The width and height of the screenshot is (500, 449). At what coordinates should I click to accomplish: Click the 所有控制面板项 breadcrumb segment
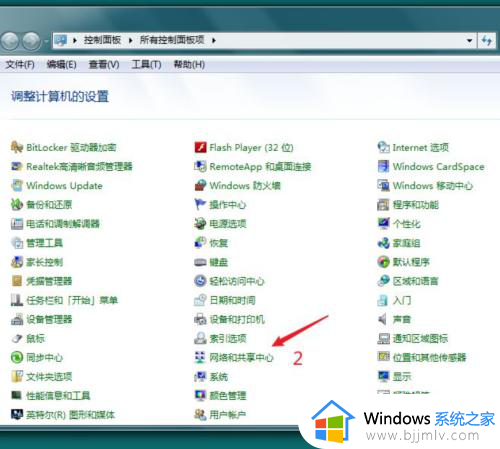pos(172,40)
